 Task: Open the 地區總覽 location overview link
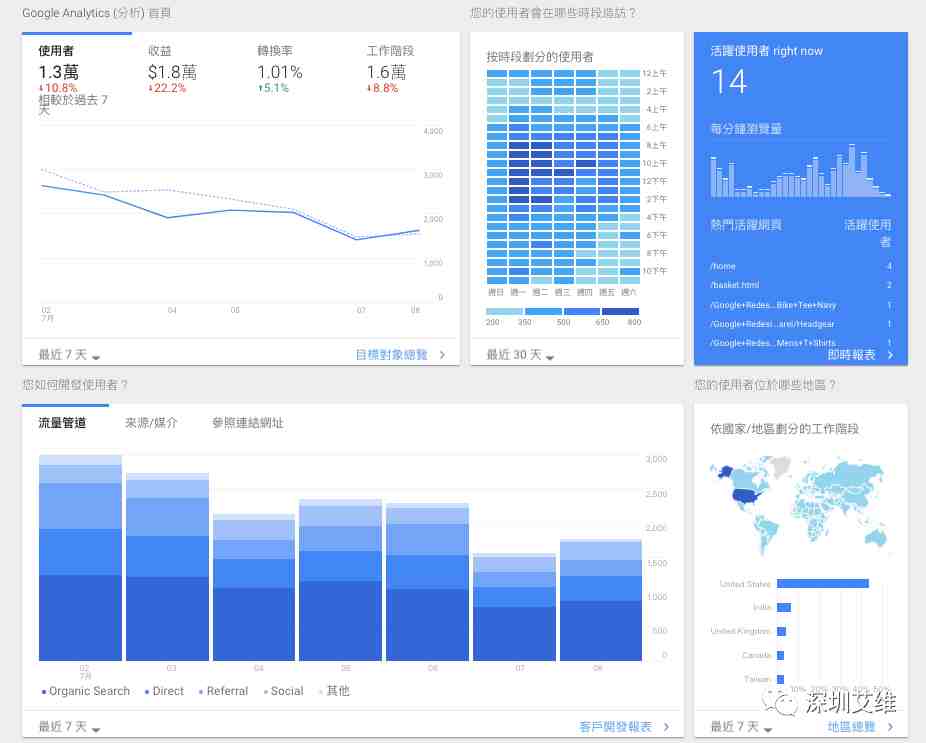(x=860, y=726)
